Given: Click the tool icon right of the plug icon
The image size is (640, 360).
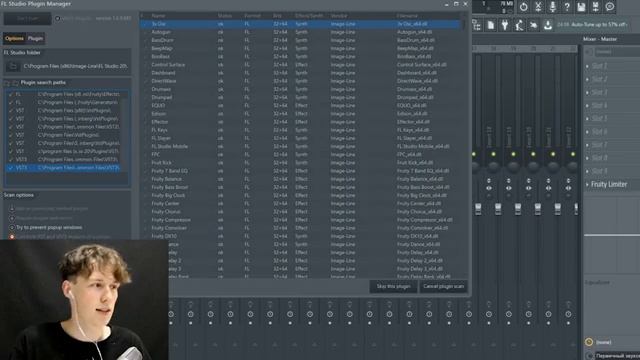Looking at the screenshot, I should pyautogui.click(x=519, y=25).
